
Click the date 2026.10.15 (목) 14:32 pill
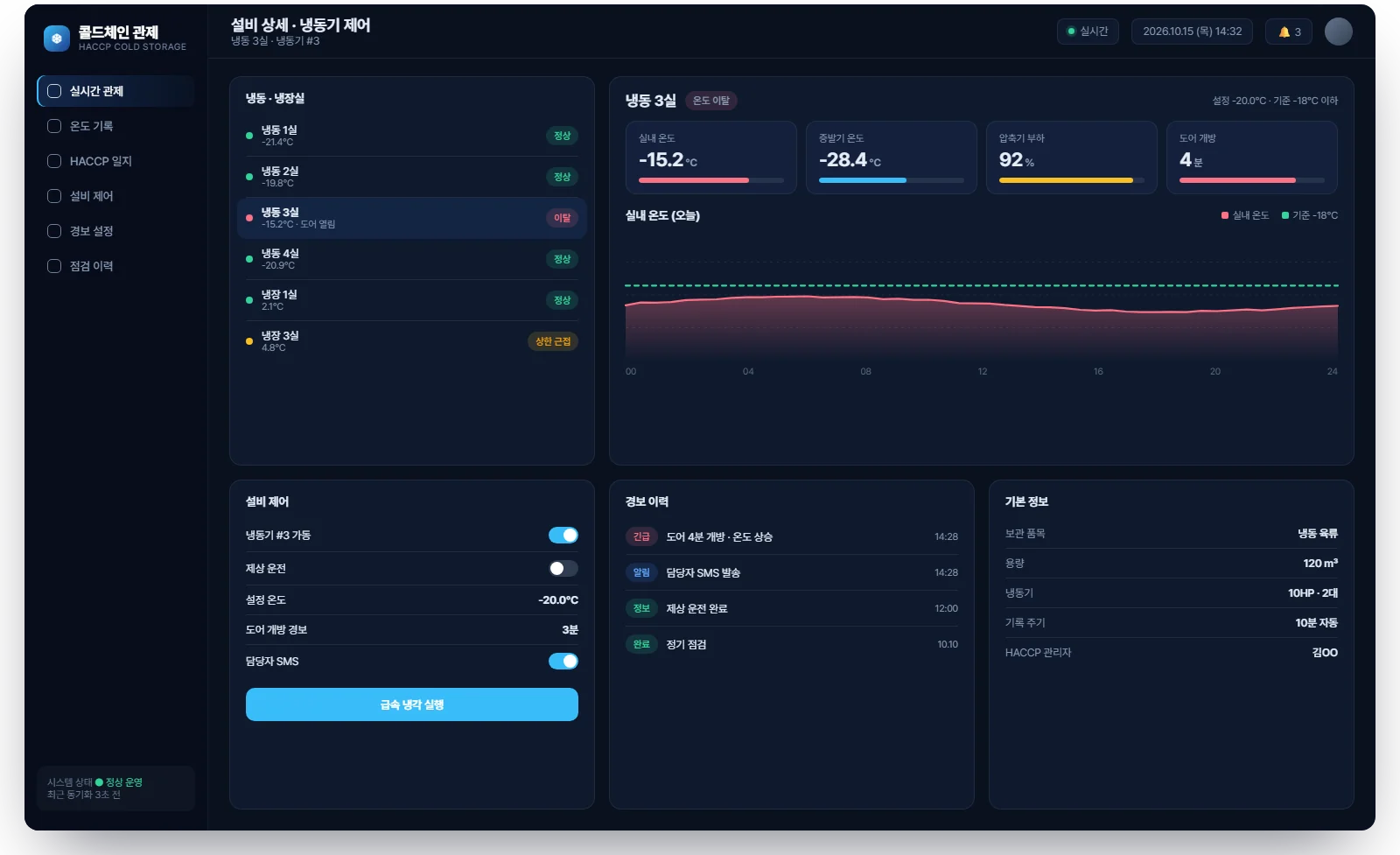(x=1192, y=32)
